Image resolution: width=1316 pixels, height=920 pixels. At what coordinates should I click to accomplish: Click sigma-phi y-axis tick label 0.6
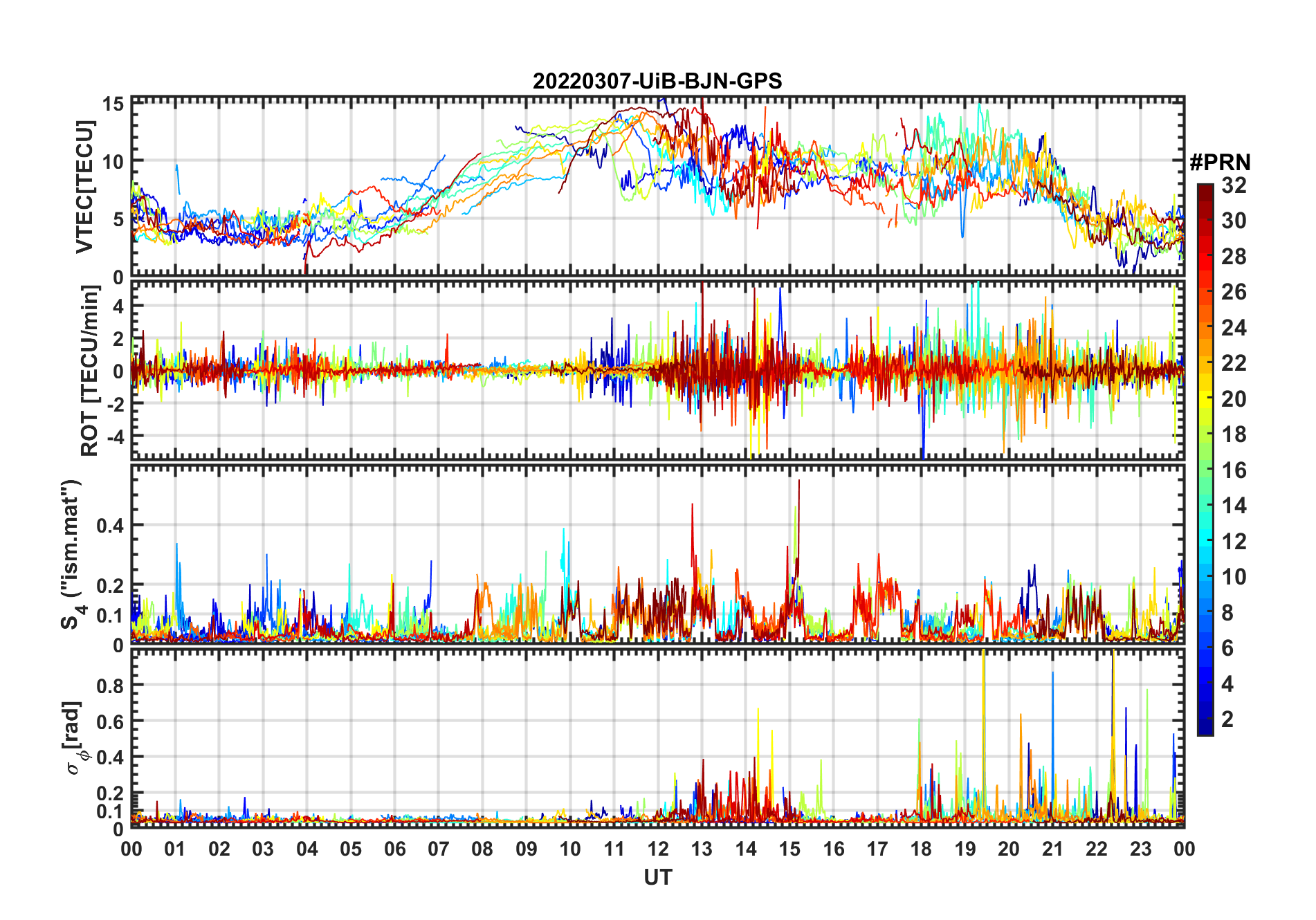(111, 721)
